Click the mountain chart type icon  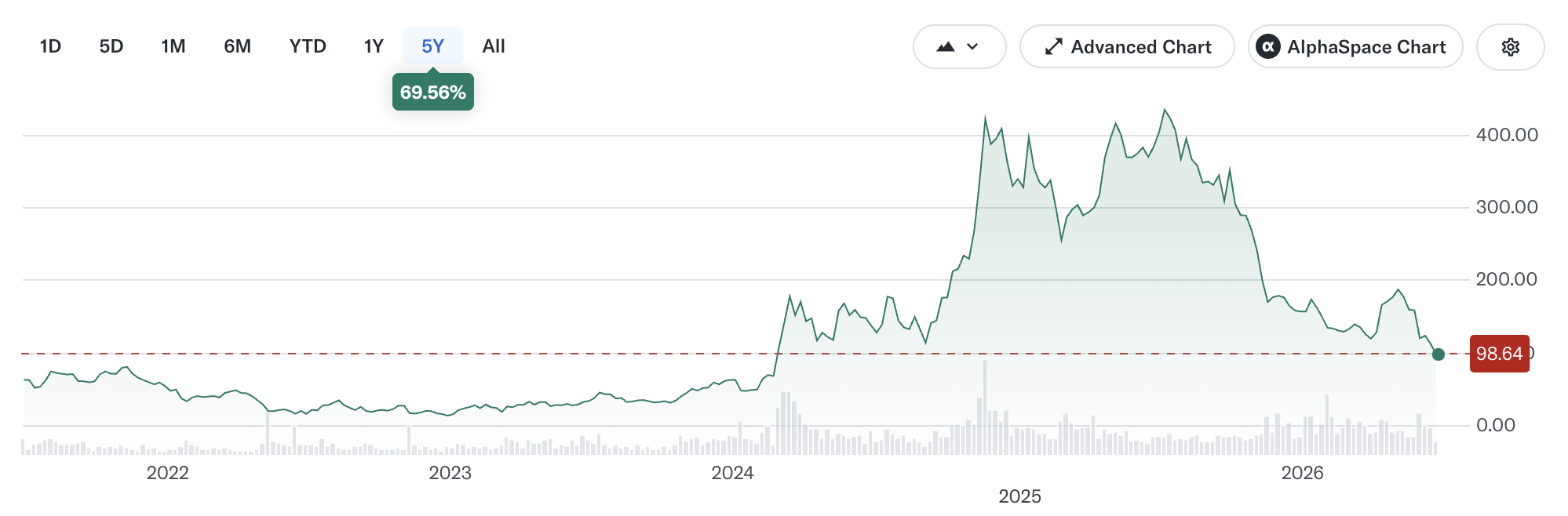tap(946, 47)
